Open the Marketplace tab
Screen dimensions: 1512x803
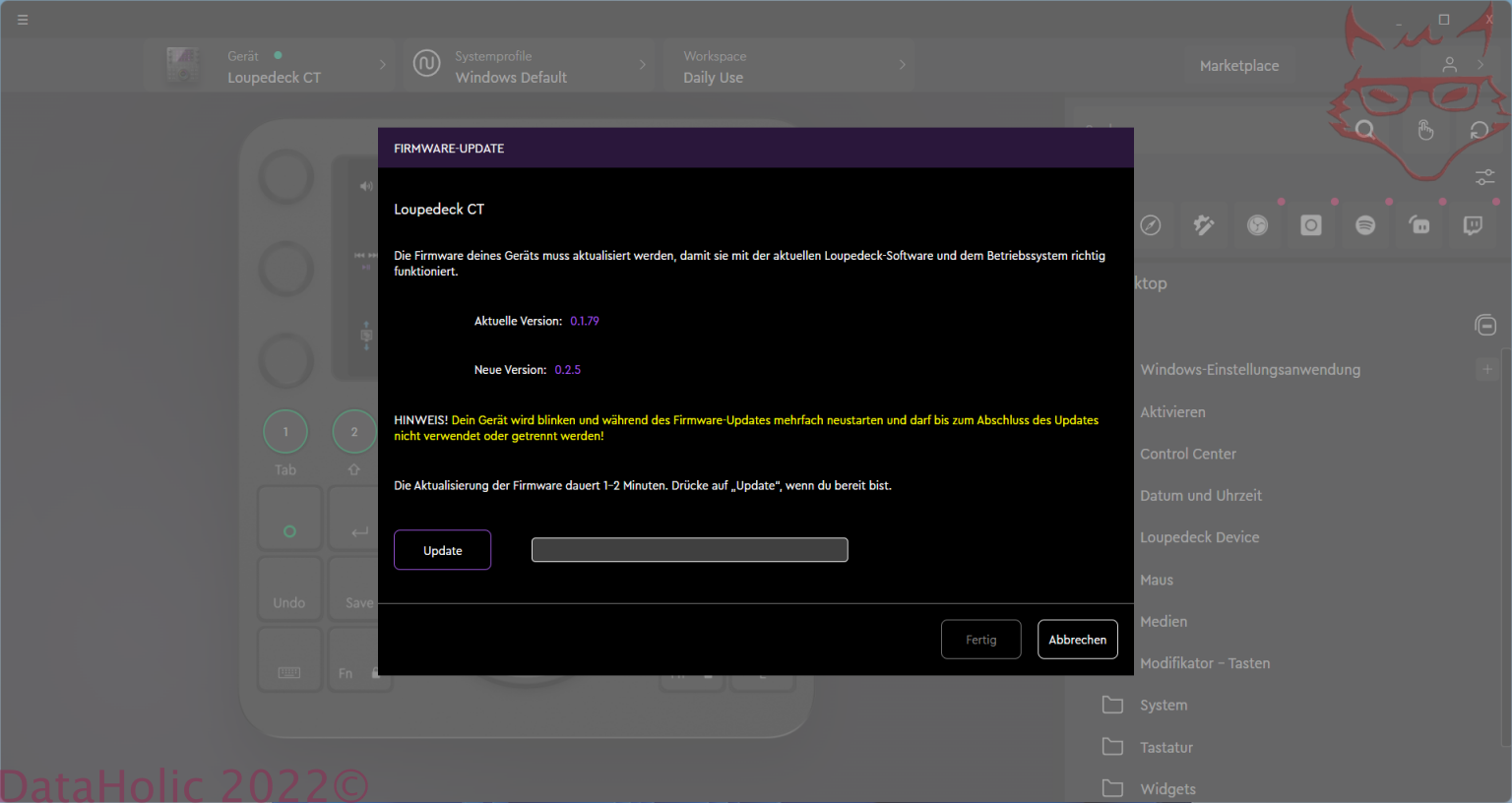(1239, 66)
